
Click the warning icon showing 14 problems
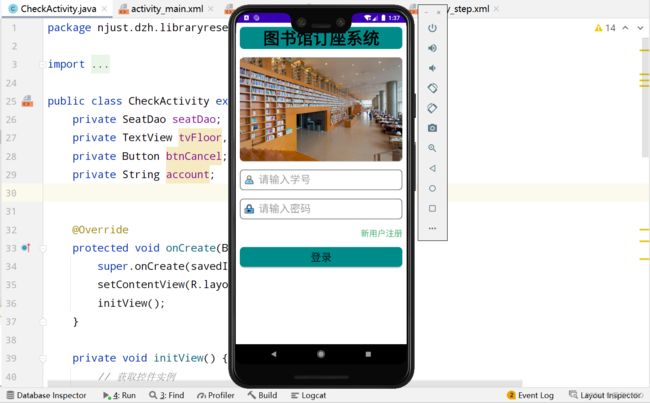605,28
